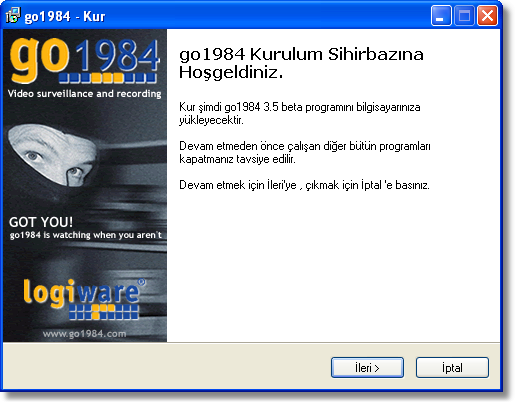Click the 'Devam etmek için İleri'ye' instruction line

pyautogui.click(x=304, y=185)
